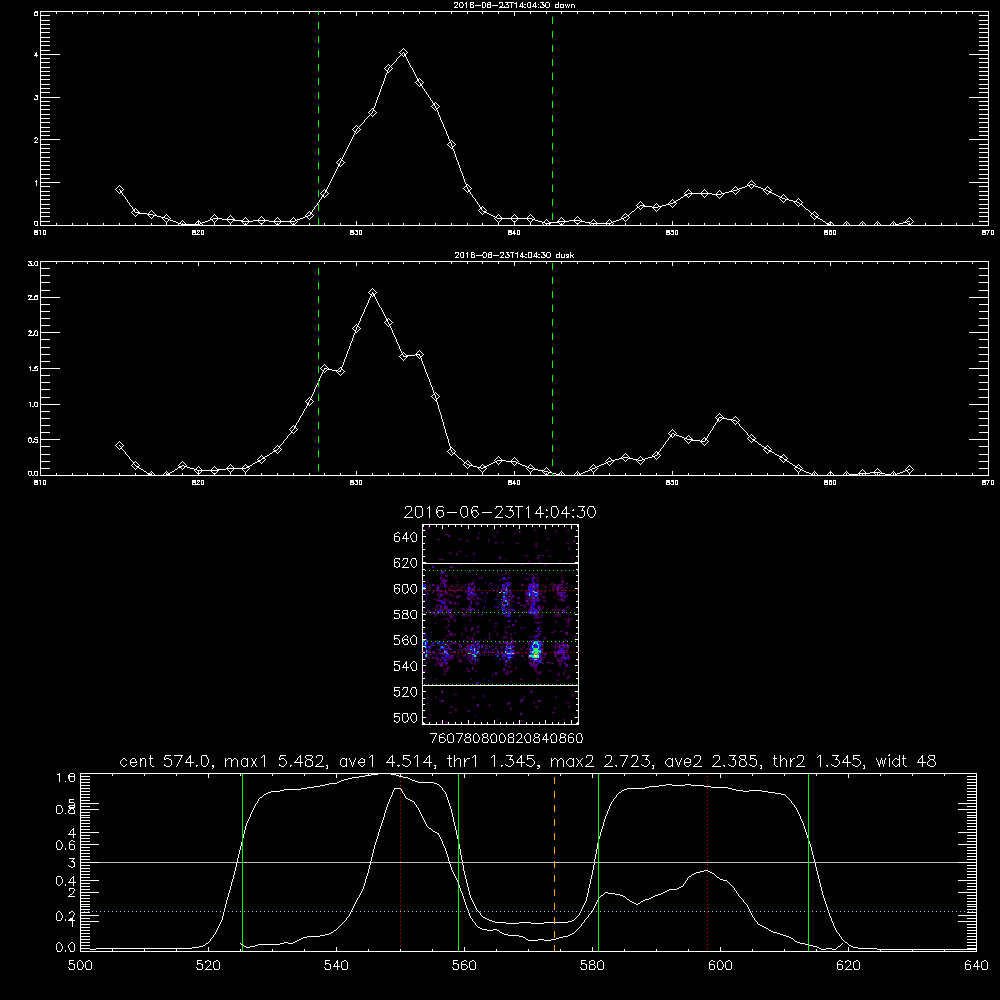The width and height of the screenshot is (1000, 1000).
Task: Click the heatmap y-axis label '560'
Action: (x=406, y=640)
